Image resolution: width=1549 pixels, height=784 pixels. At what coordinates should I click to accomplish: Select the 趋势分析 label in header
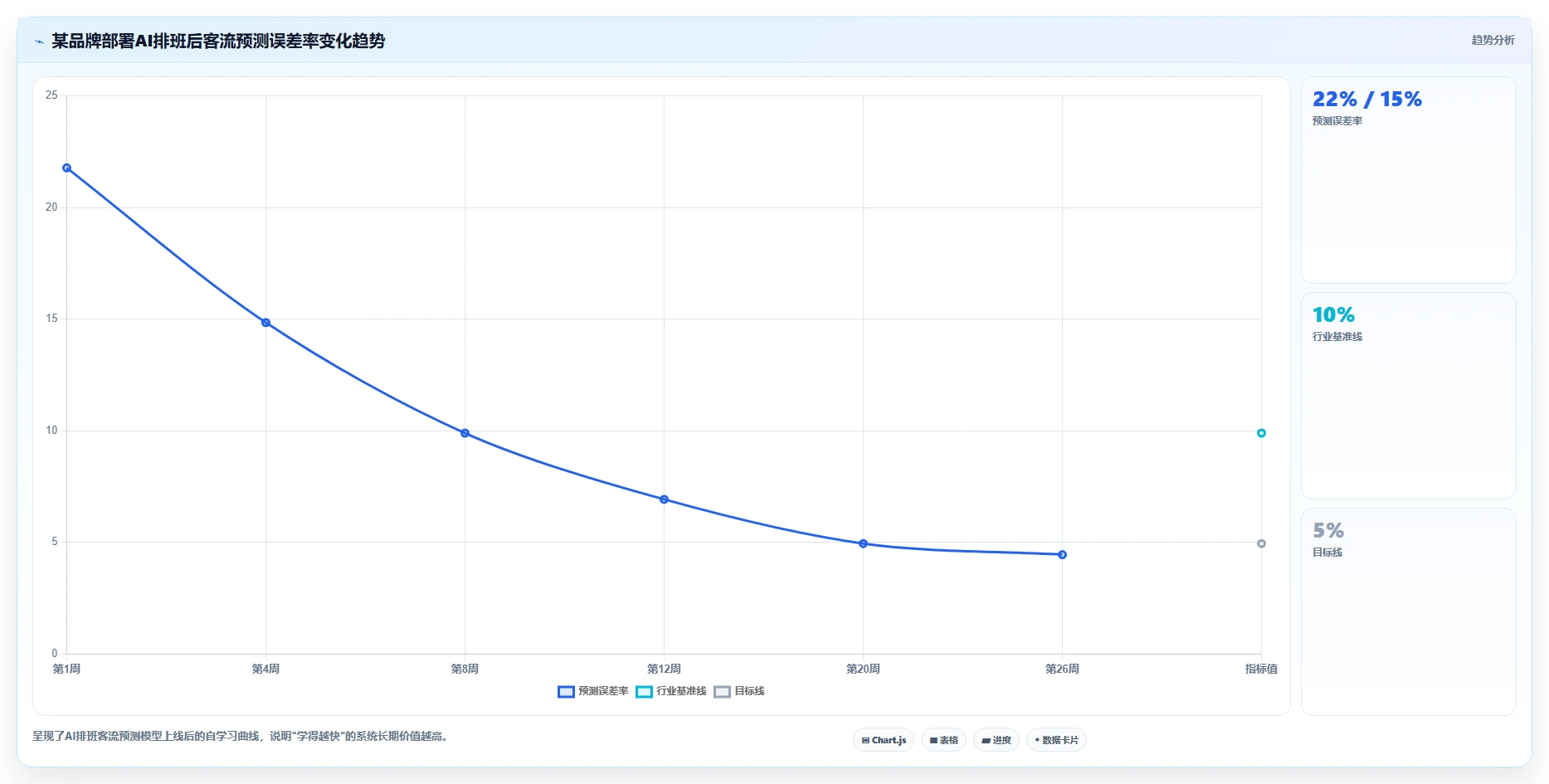click(x=1493, y=40)
